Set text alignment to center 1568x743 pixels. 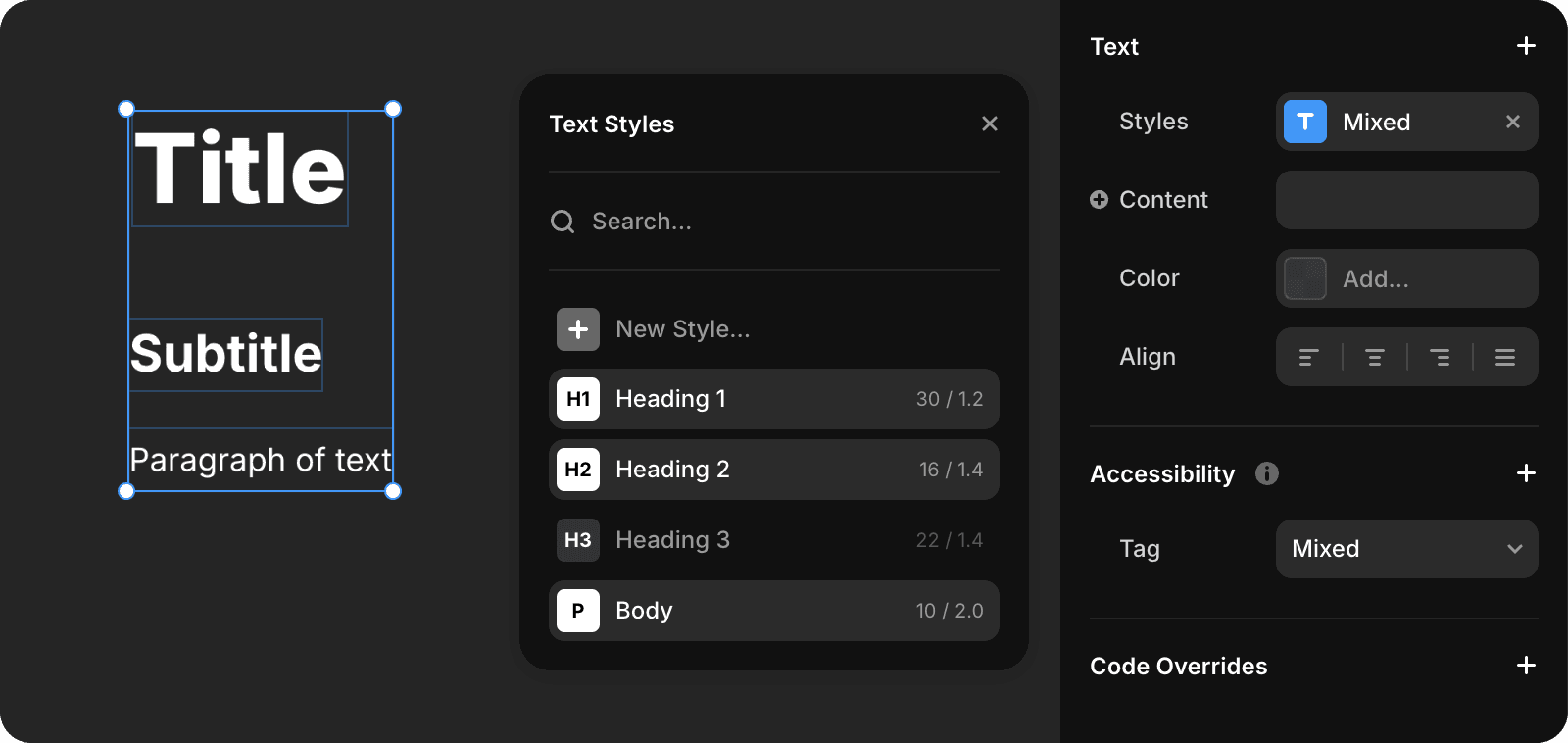click(1374, 357)
